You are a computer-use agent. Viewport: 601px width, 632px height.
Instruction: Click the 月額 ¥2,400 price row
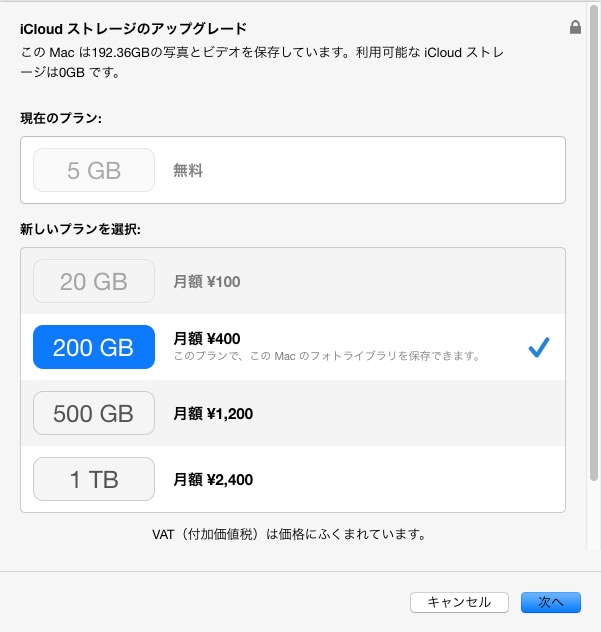click(x=213, y=479)
